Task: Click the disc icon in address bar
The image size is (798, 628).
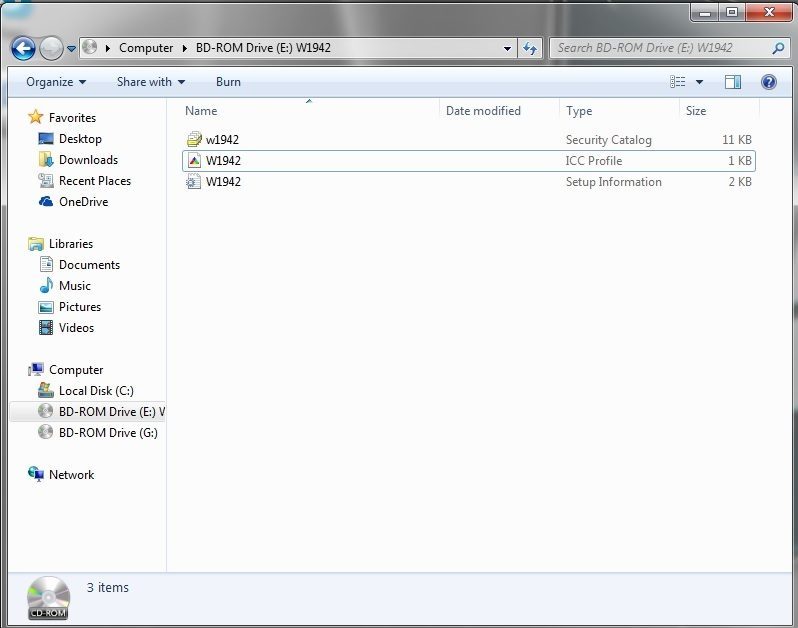Action: coord(90,47)
